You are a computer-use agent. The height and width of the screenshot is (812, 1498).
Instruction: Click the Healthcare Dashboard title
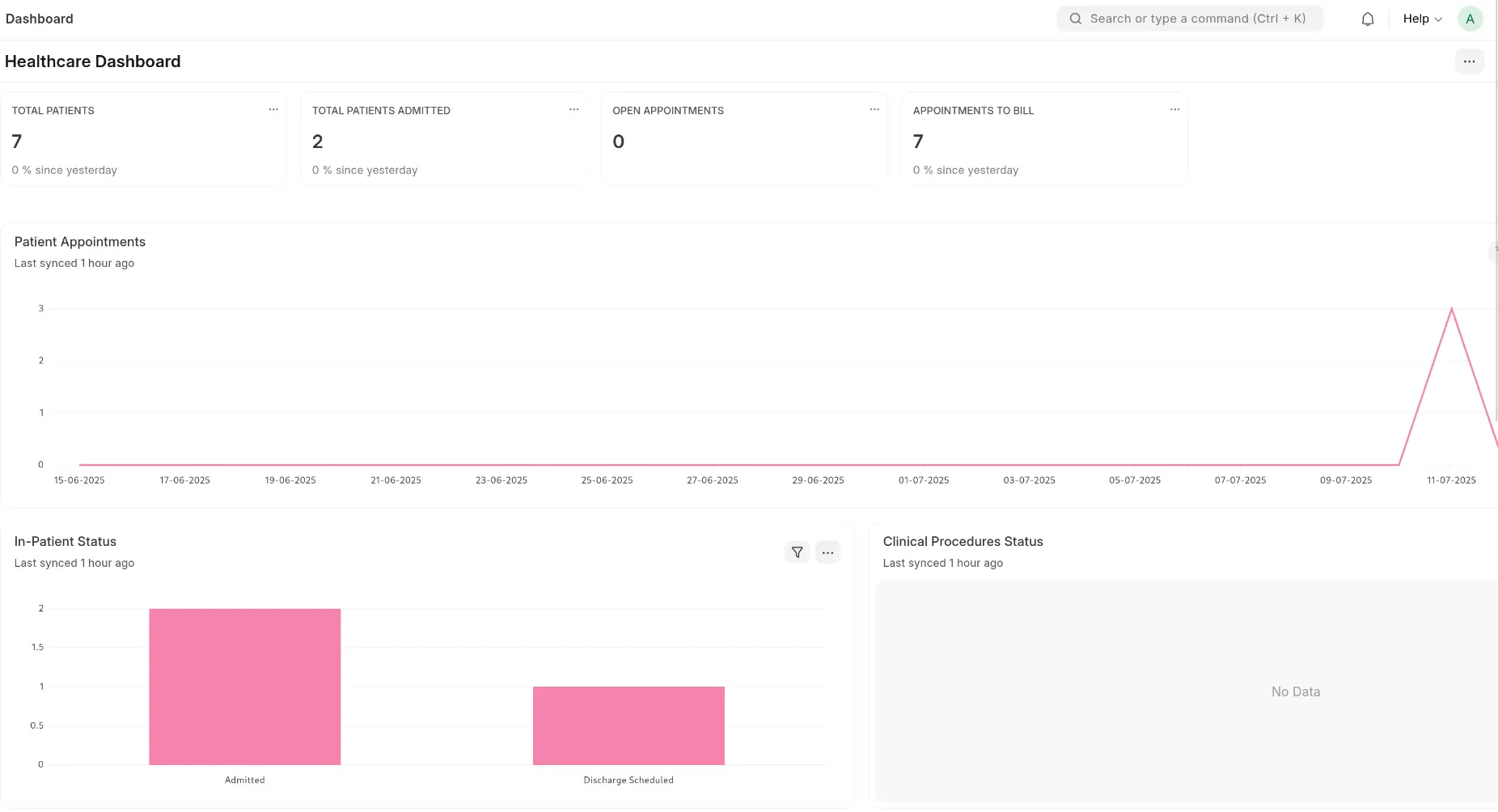click(x=92, y=61)
